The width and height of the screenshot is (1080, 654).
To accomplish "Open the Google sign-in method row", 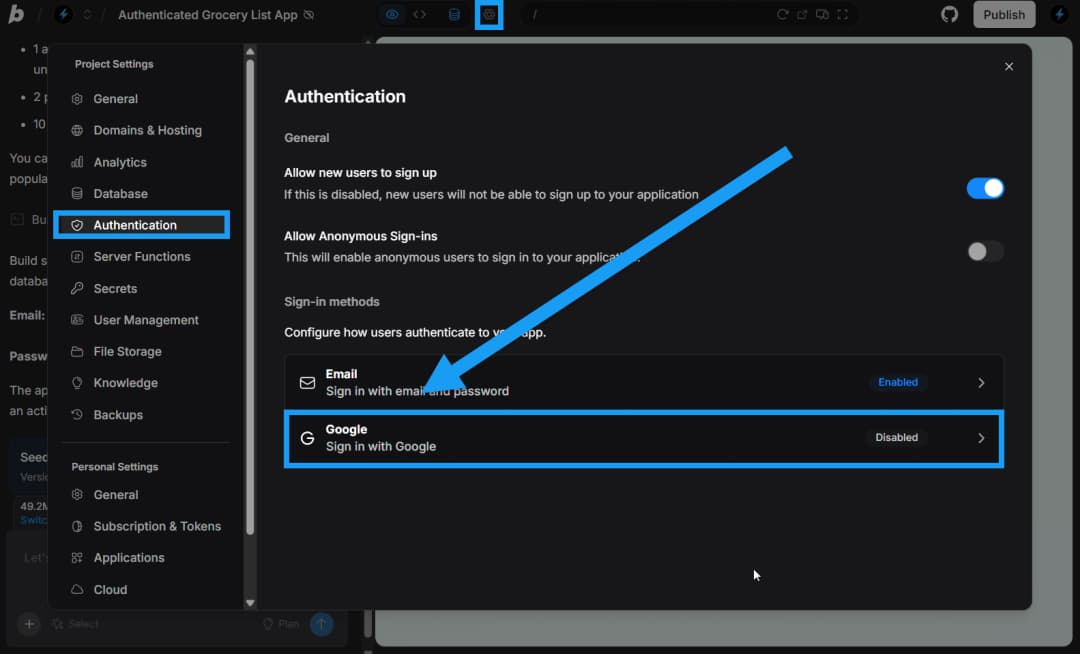I will click(x=643, y=439).
